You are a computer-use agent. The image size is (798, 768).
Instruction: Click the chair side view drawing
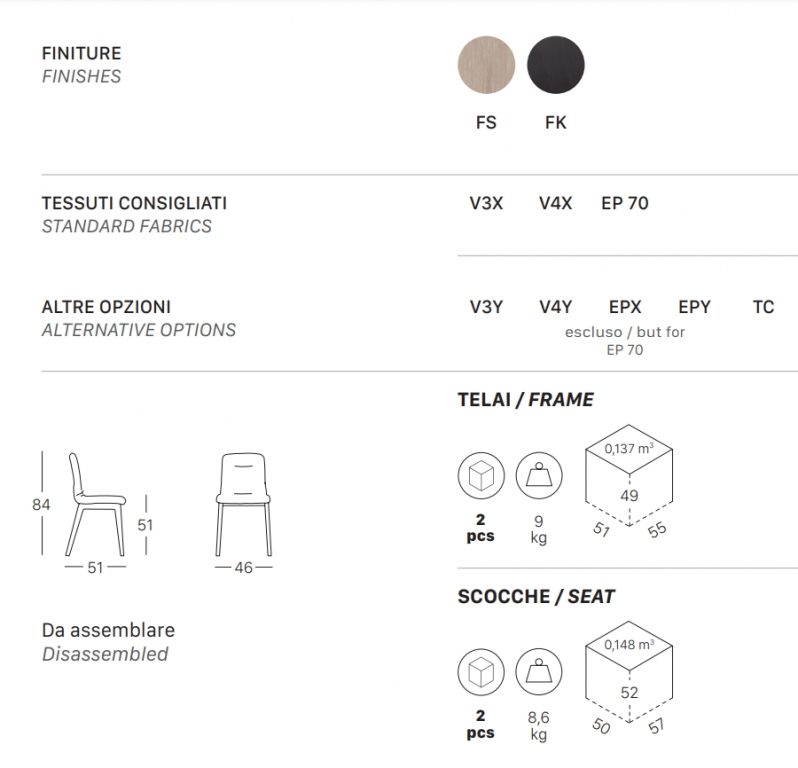coord(95,504)
